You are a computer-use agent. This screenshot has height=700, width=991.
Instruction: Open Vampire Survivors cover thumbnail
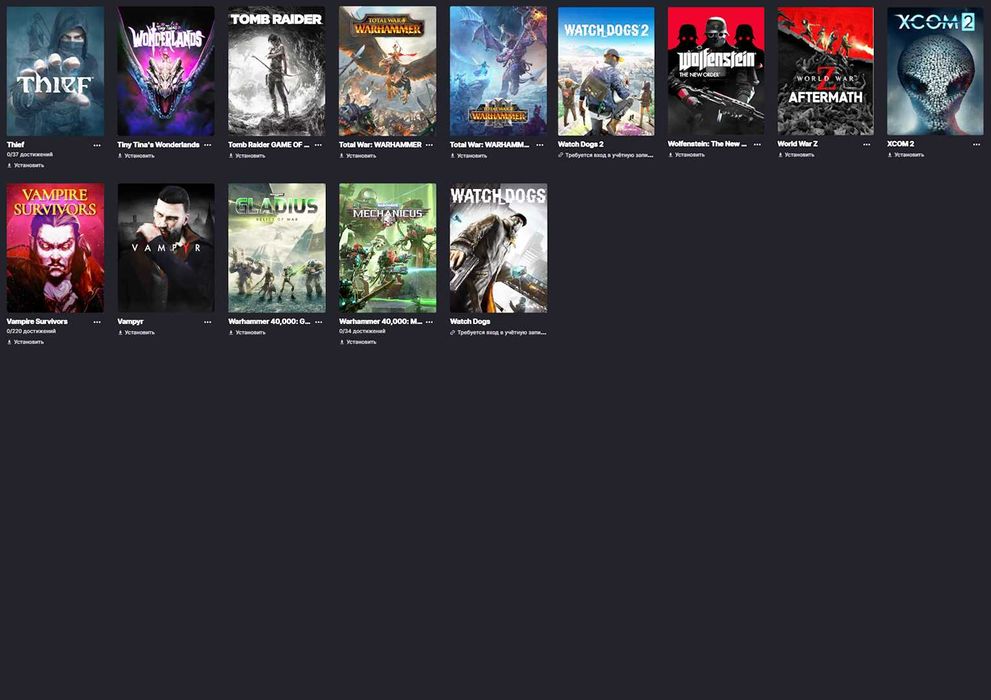[55, 248]
